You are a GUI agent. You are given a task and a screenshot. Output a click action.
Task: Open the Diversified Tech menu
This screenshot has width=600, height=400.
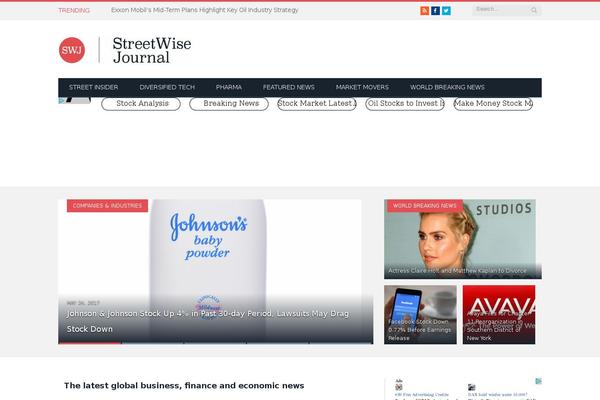point(167,87)
